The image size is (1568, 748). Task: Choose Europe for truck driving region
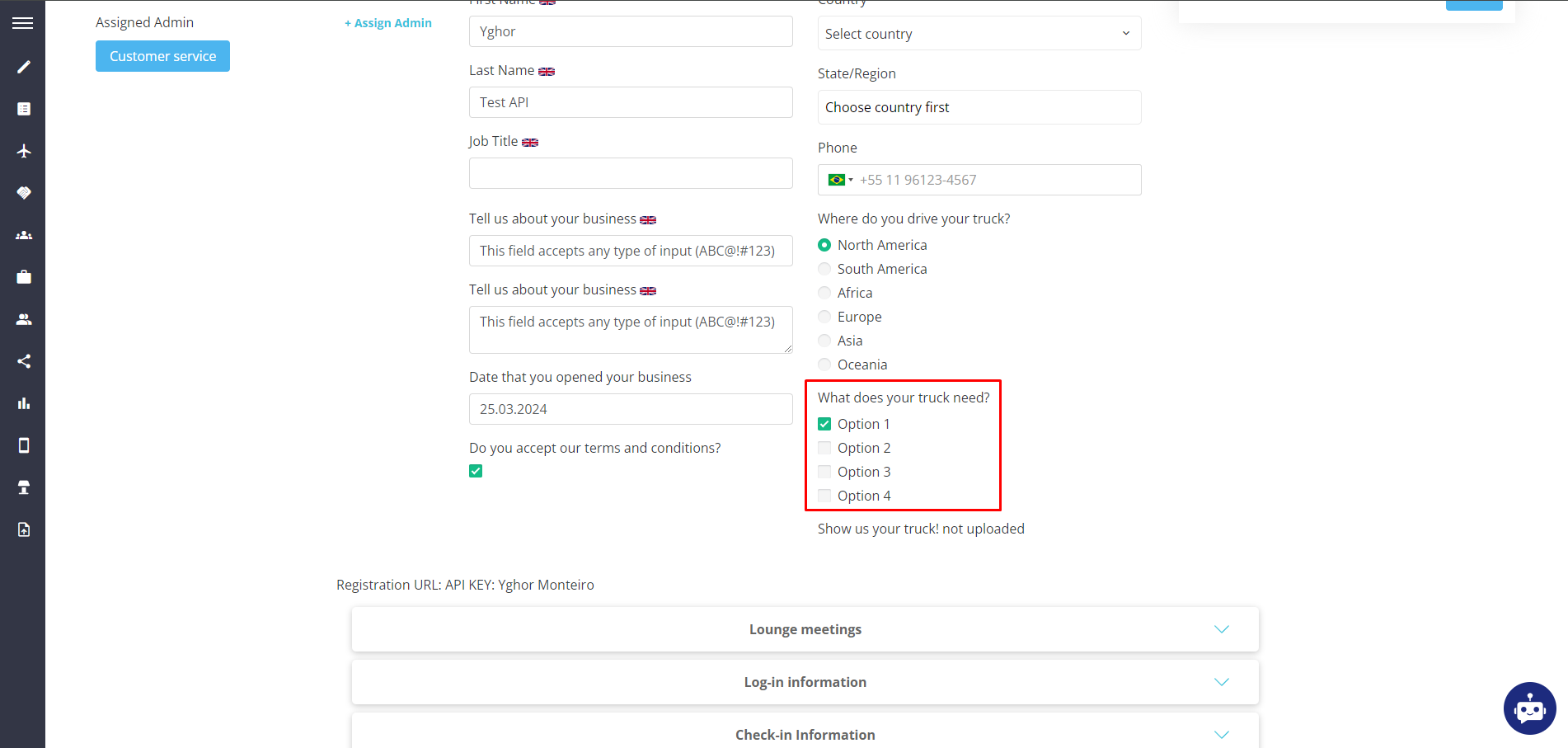(x=824, y=316)
